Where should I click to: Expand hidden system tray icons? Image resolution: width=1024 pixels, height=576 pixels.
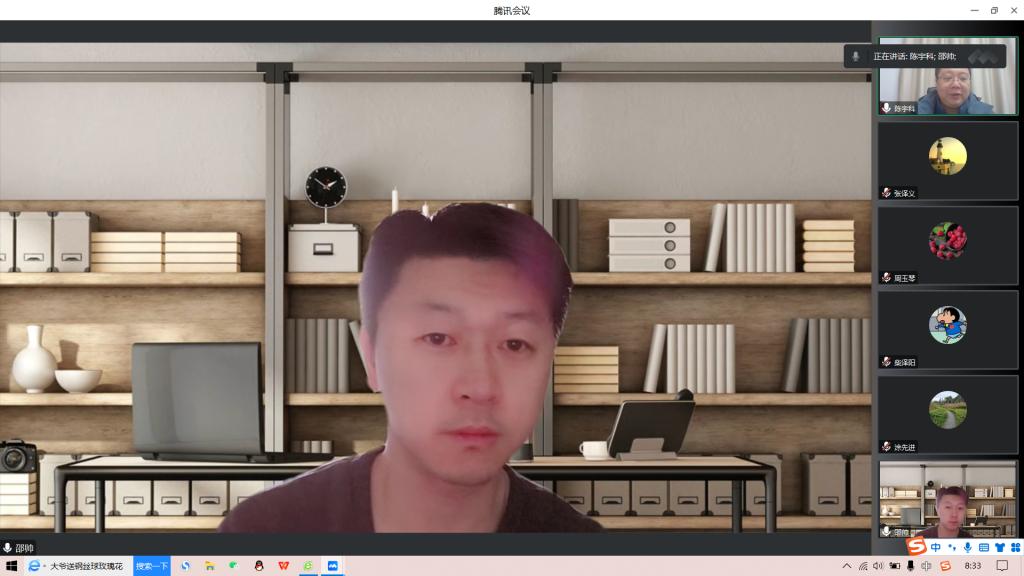coord(847,566)
